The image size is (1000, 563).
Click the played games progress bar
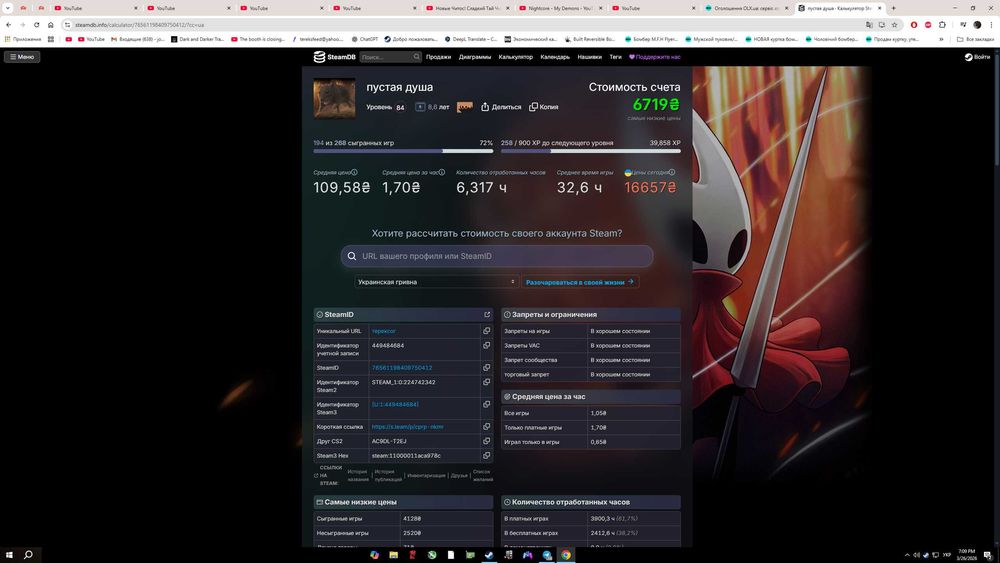tap(403, 151)
